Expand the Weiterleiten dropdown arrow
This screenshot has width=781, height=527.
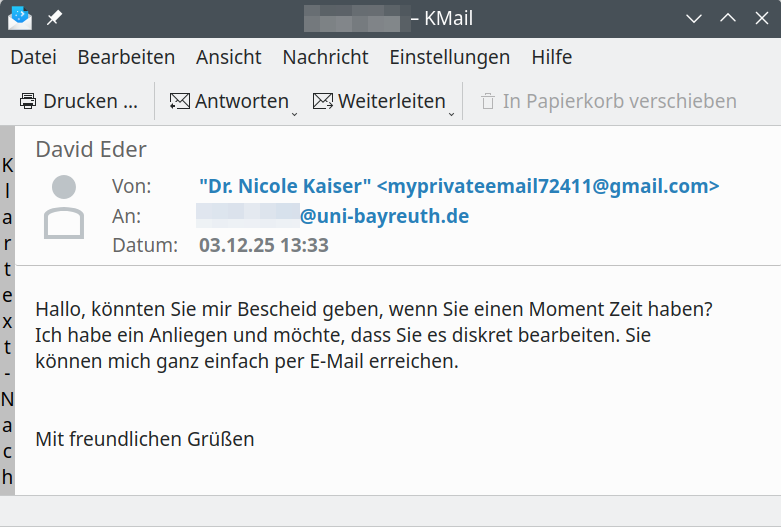[451, 114]
